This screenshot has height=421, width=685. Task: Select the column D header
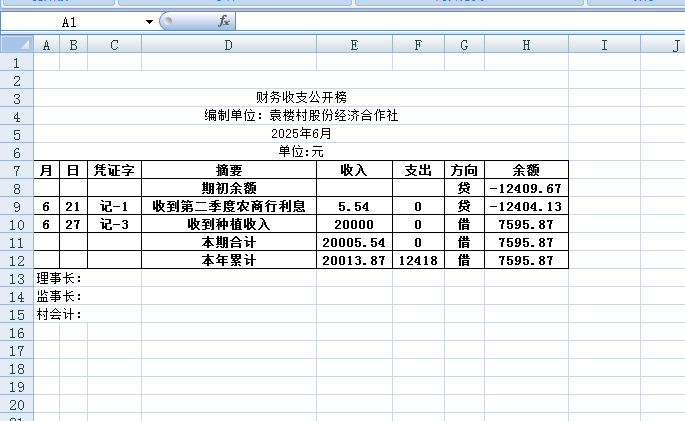pyautogui.click(x=228, y=45)
